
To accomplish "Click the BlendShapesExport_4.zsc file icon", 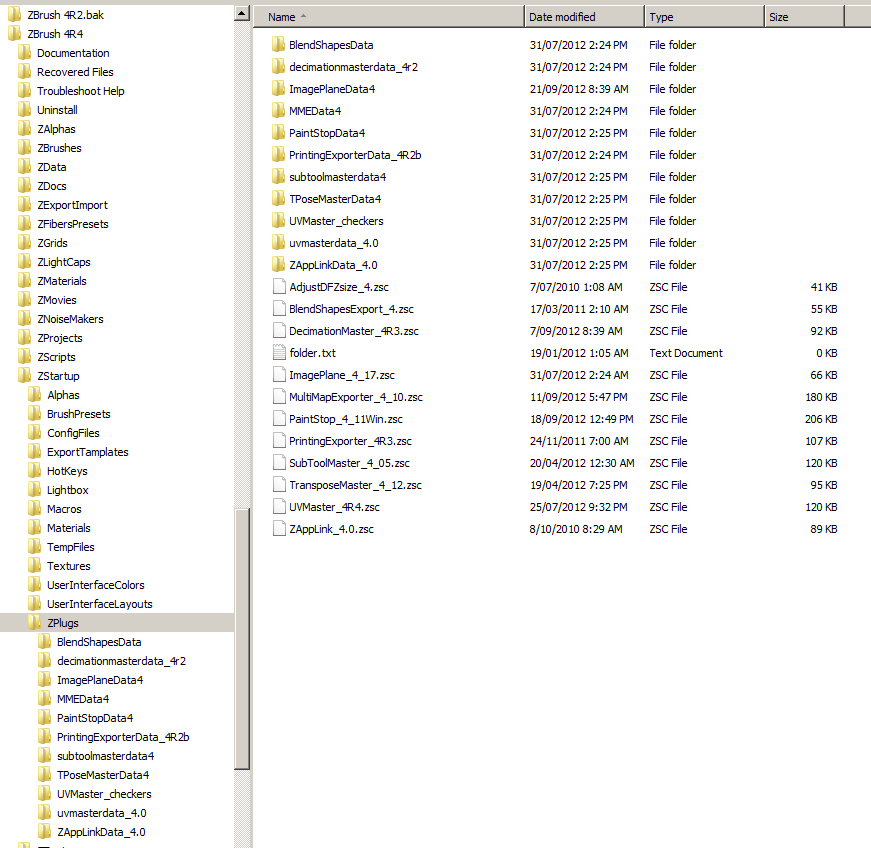I will click(279, 309).
